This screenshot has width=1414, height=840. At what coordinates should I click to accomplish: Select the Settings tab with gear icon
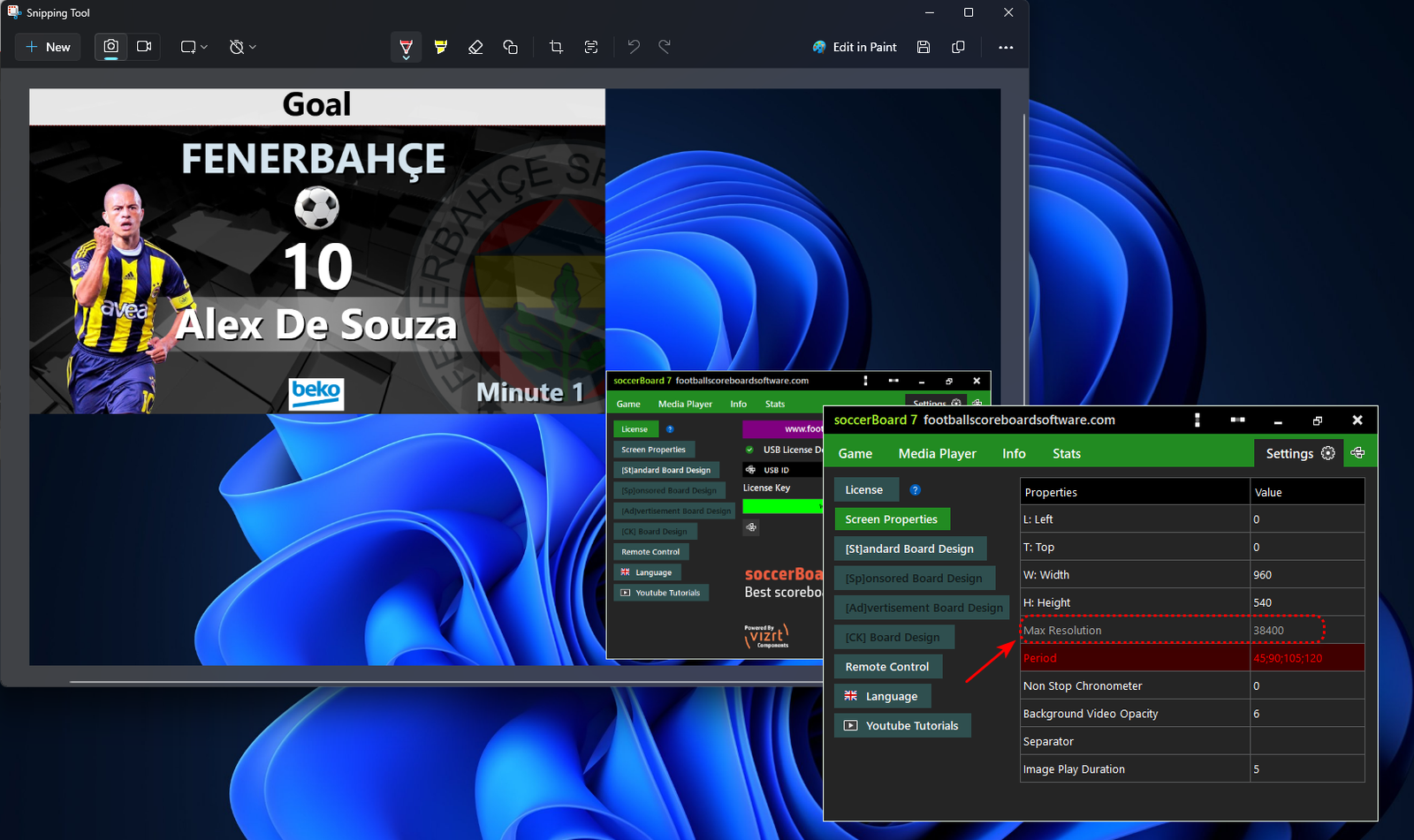coord(1299,453)
